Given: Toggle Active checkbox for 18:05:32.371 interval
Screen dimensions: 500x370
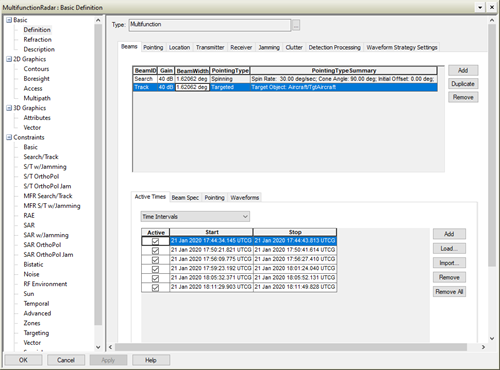Looking at the screenshot, I should coord(155,278).
